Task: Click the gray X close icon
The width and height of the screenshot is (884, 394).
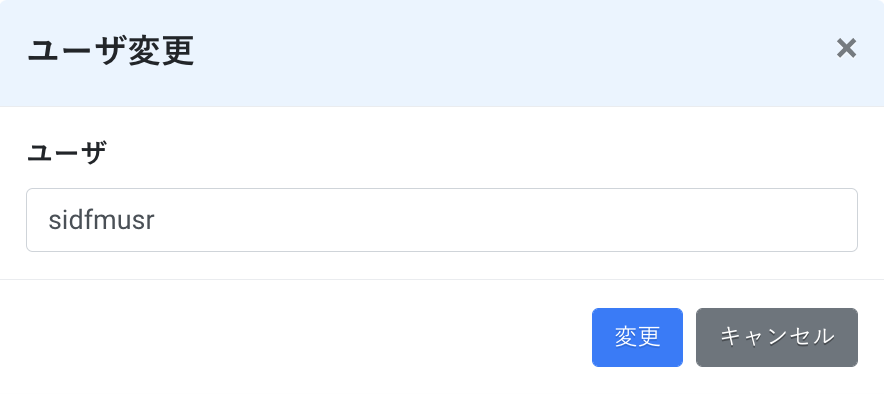Action: (846, 48)
